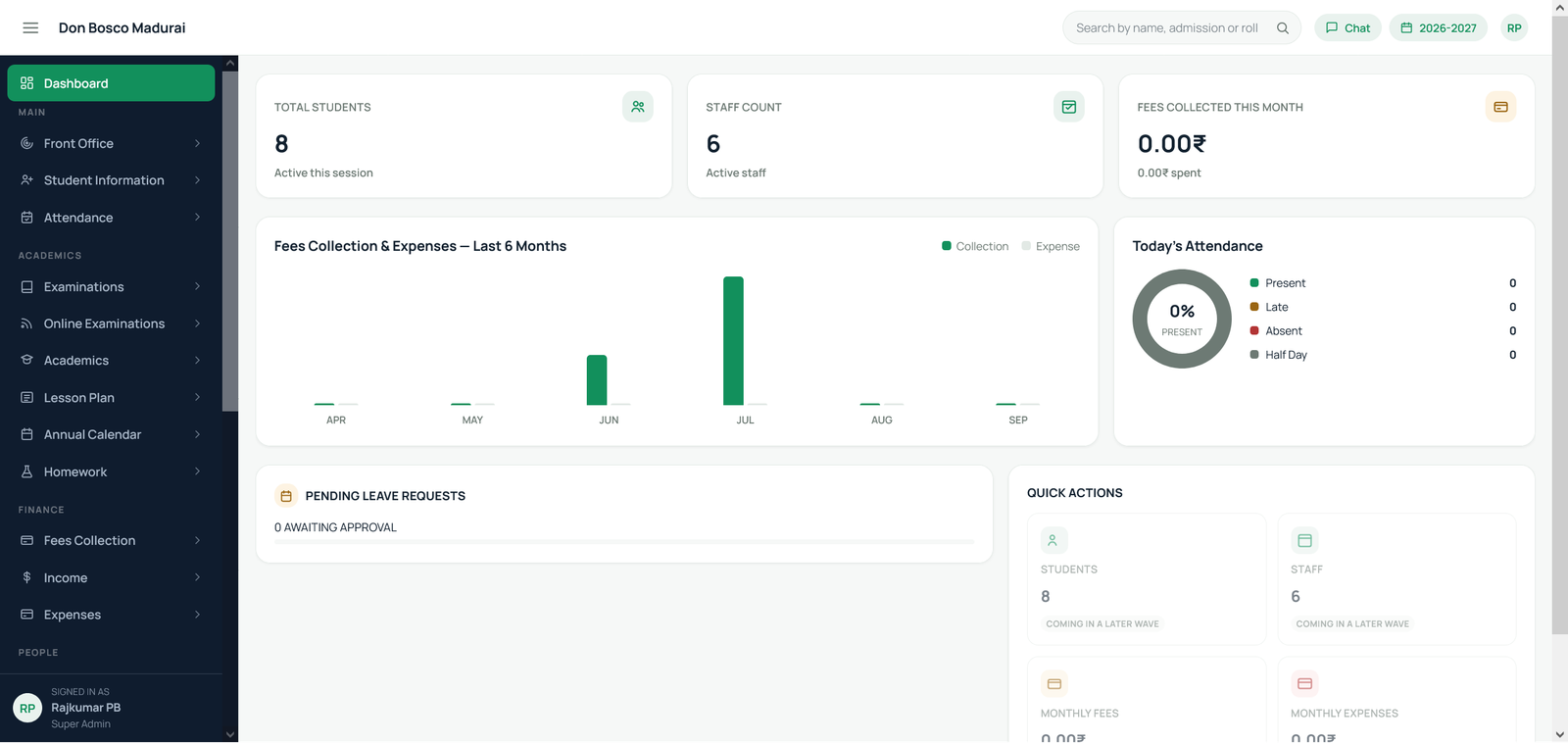Click the Staff quick action icon
Image resolution: width=1568 pixels, height=743 pixels.
point(1304,540)
